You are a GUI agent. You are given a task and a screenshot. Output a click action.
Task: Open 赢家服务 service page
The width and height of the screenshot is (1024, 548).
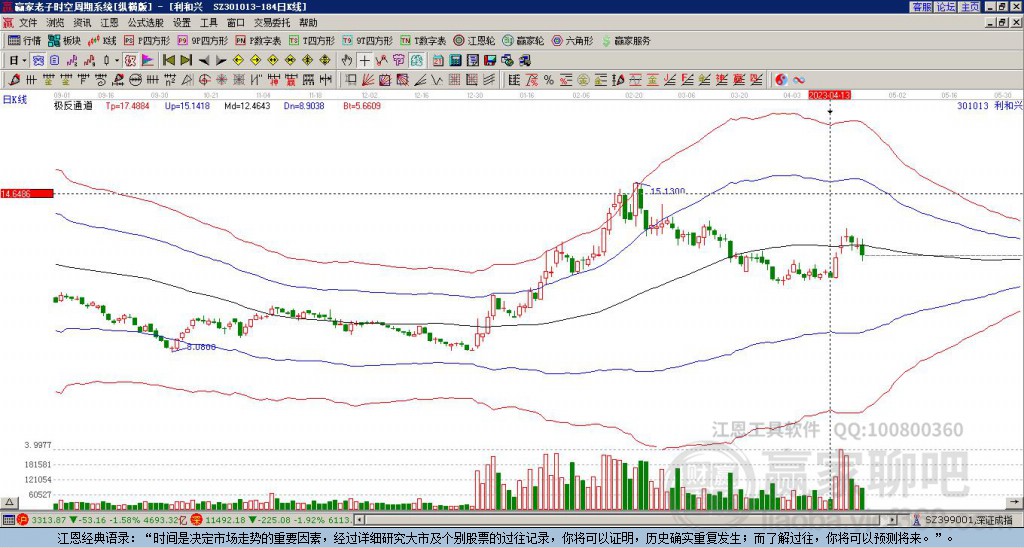[626, 40]
